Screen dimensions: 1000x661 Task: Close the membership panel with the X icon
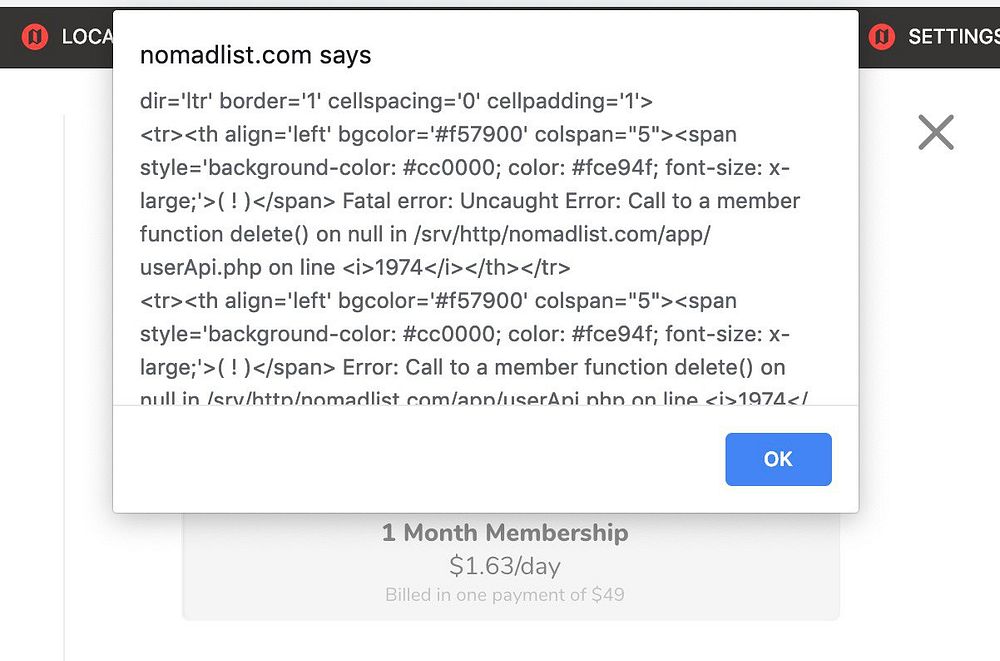click(935, 132)
